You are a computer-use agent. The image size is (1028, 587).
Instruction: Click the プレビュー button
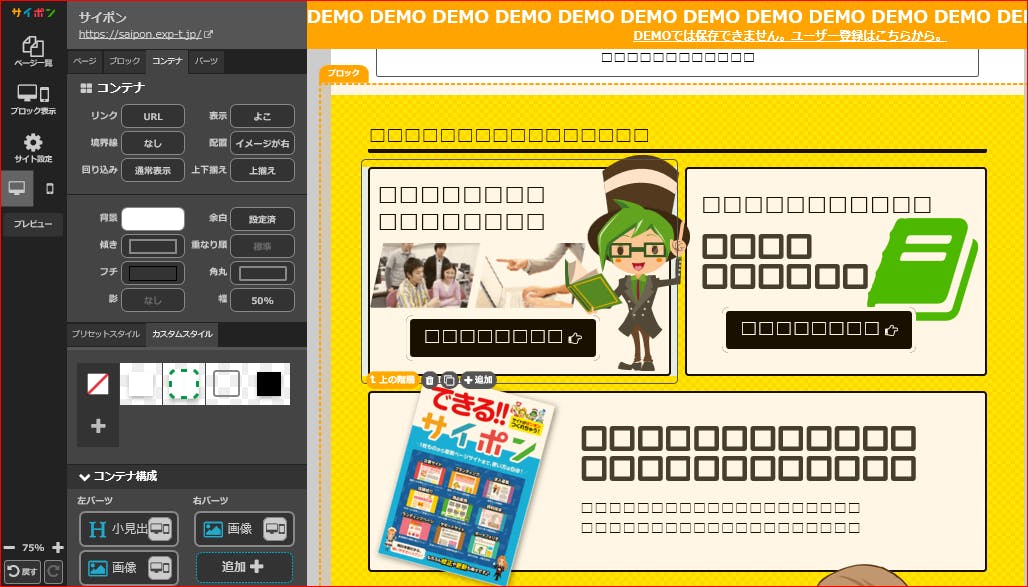pos(33,225)
